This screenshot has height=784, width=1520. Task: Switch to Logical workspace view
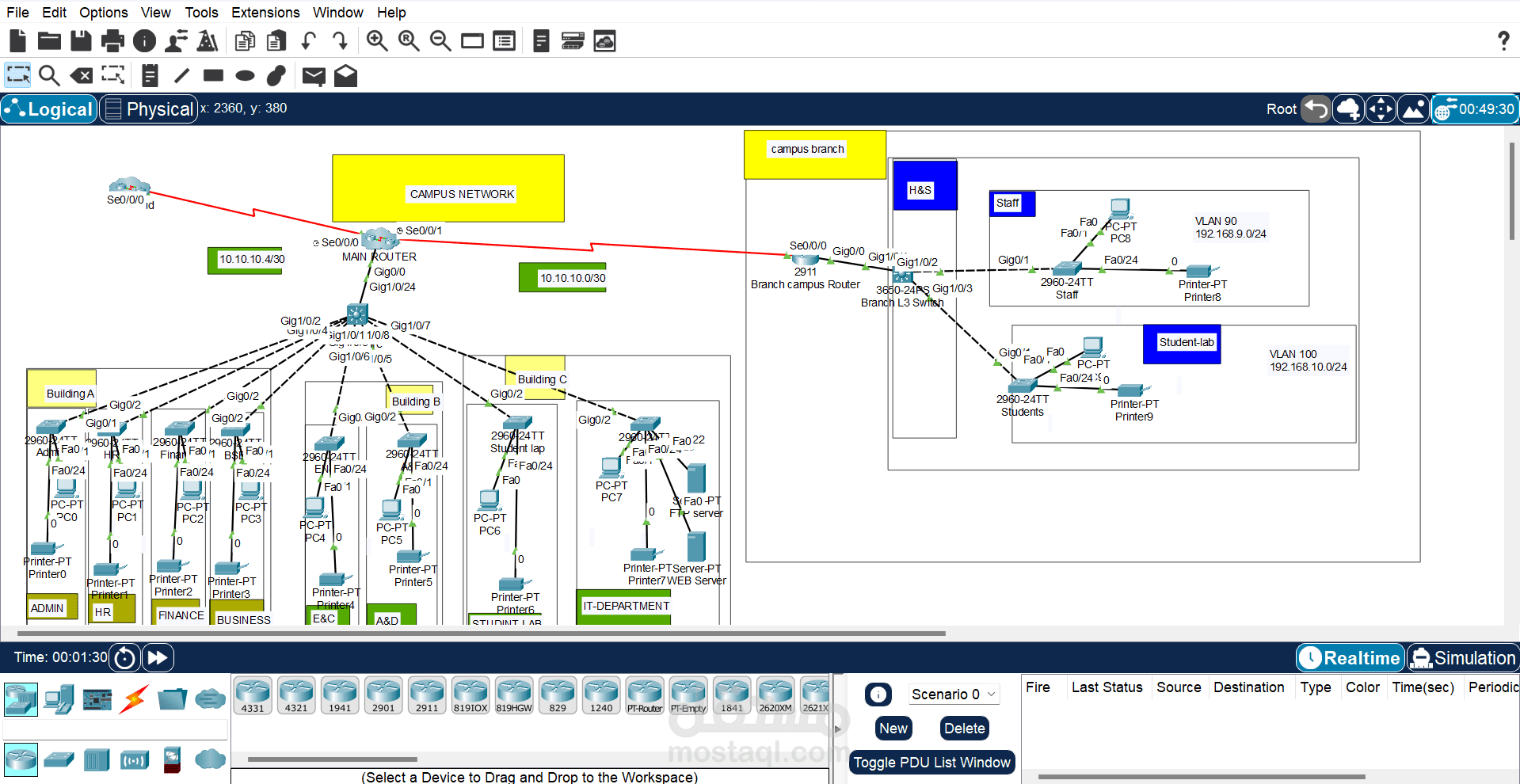coord(49,109)
